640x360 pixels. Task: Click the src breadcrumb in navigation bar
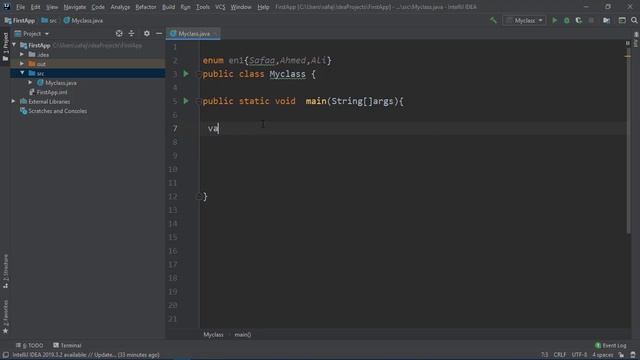pos(49,20)
